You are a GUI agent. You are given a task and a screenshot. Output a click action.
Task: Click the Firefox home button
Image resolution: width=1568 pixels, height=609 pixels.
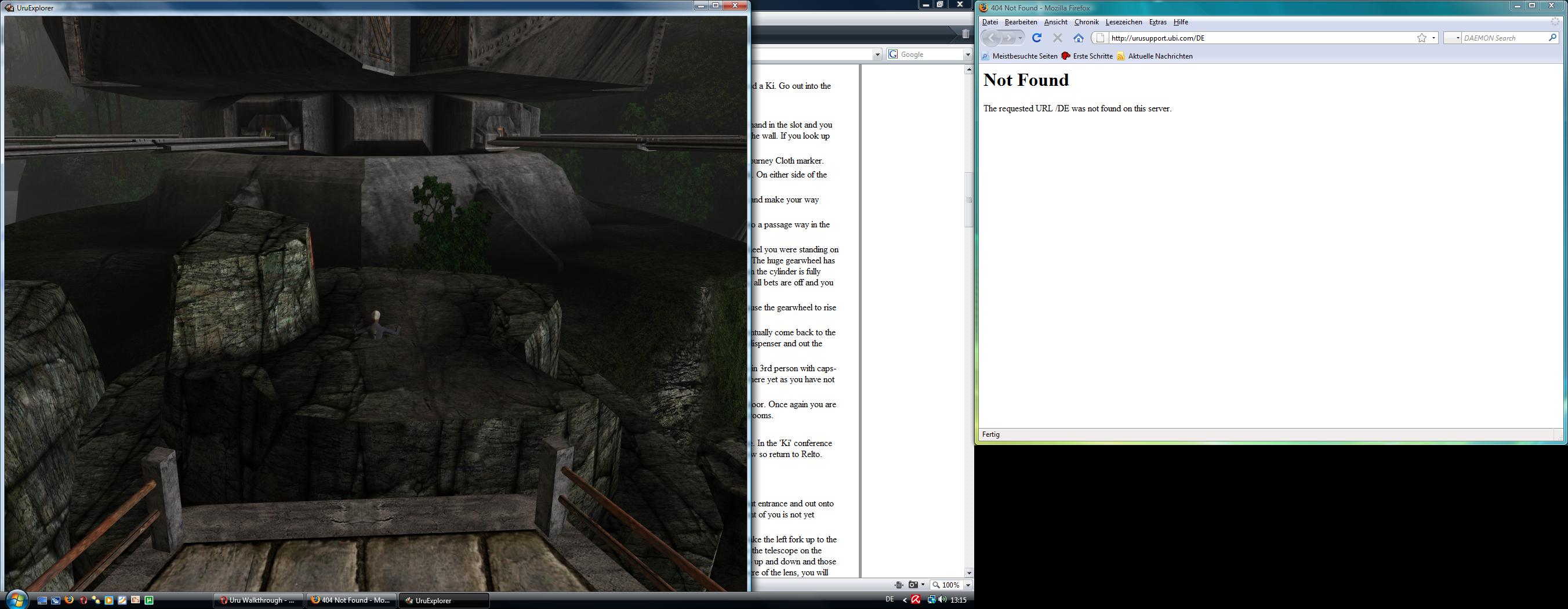(x=1078, y=38)
